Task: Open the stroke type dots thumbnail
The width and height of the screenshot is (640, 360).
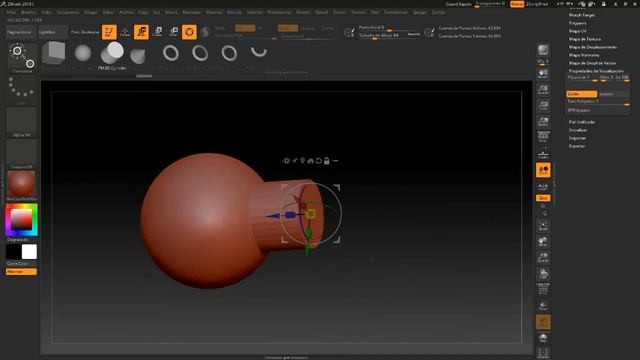Action: point(21,89)
